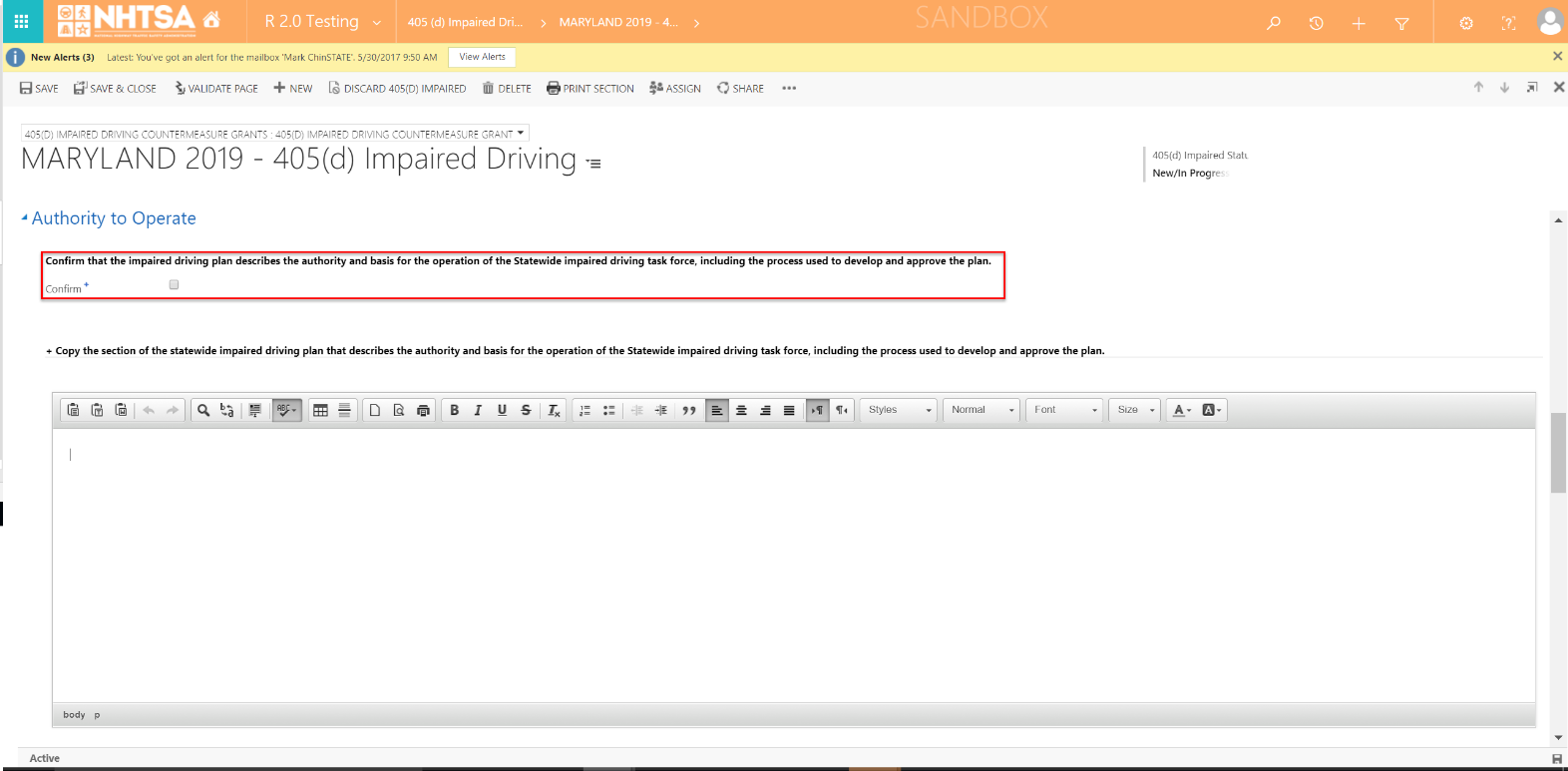Click the print icon in editor toolbar
Viewport: 1568px width, 771px height.
[x=423, y=410]
